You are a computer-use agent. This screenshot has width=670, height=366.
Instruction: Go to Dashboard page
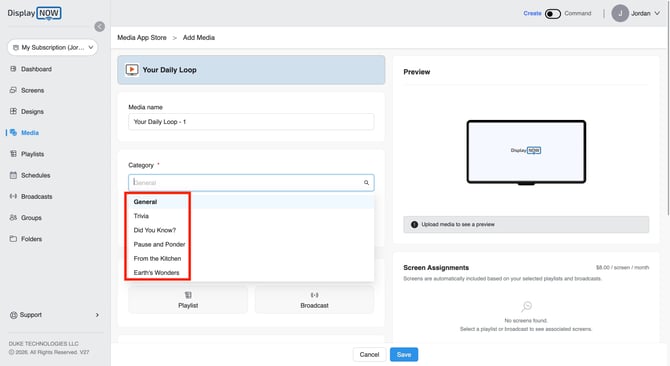(x=36, y=69)
